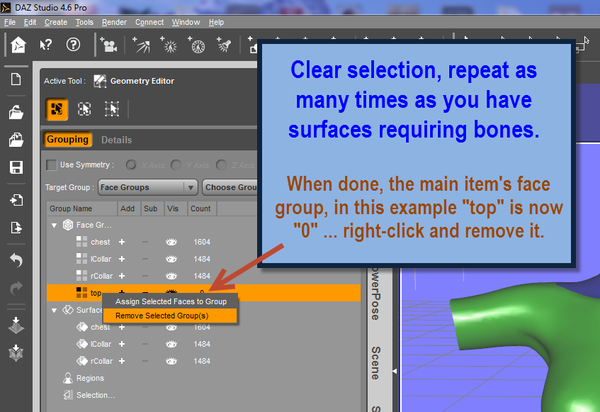Click the download-to-figure icon in sidebar
600x412 pixels.
click(16, 326)
